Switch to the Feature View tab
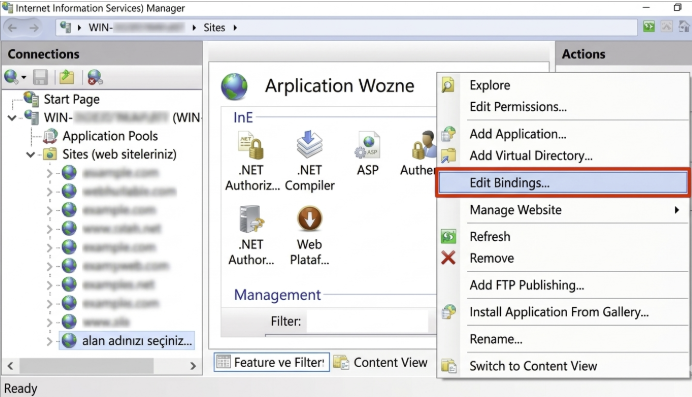Image resolution: width=692 pixels, height=397 pixels. pos(272,362)
